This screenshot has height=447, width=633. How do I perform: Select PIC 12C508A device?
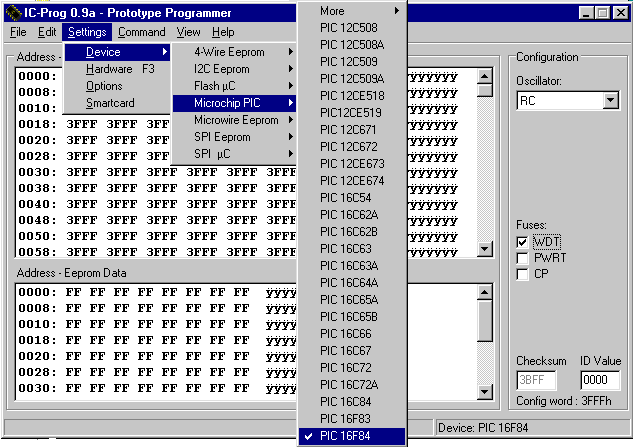(352, 45)
